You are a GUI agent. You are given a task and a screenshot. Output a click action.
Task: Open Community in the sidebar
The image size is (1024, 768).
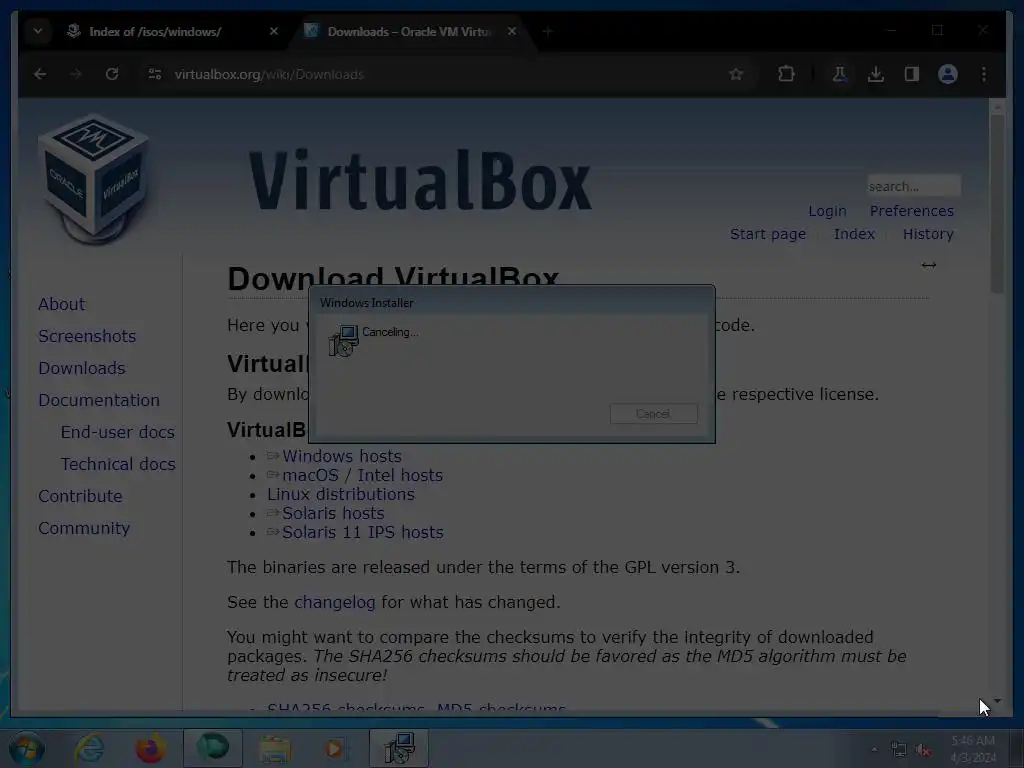[84, 528]
